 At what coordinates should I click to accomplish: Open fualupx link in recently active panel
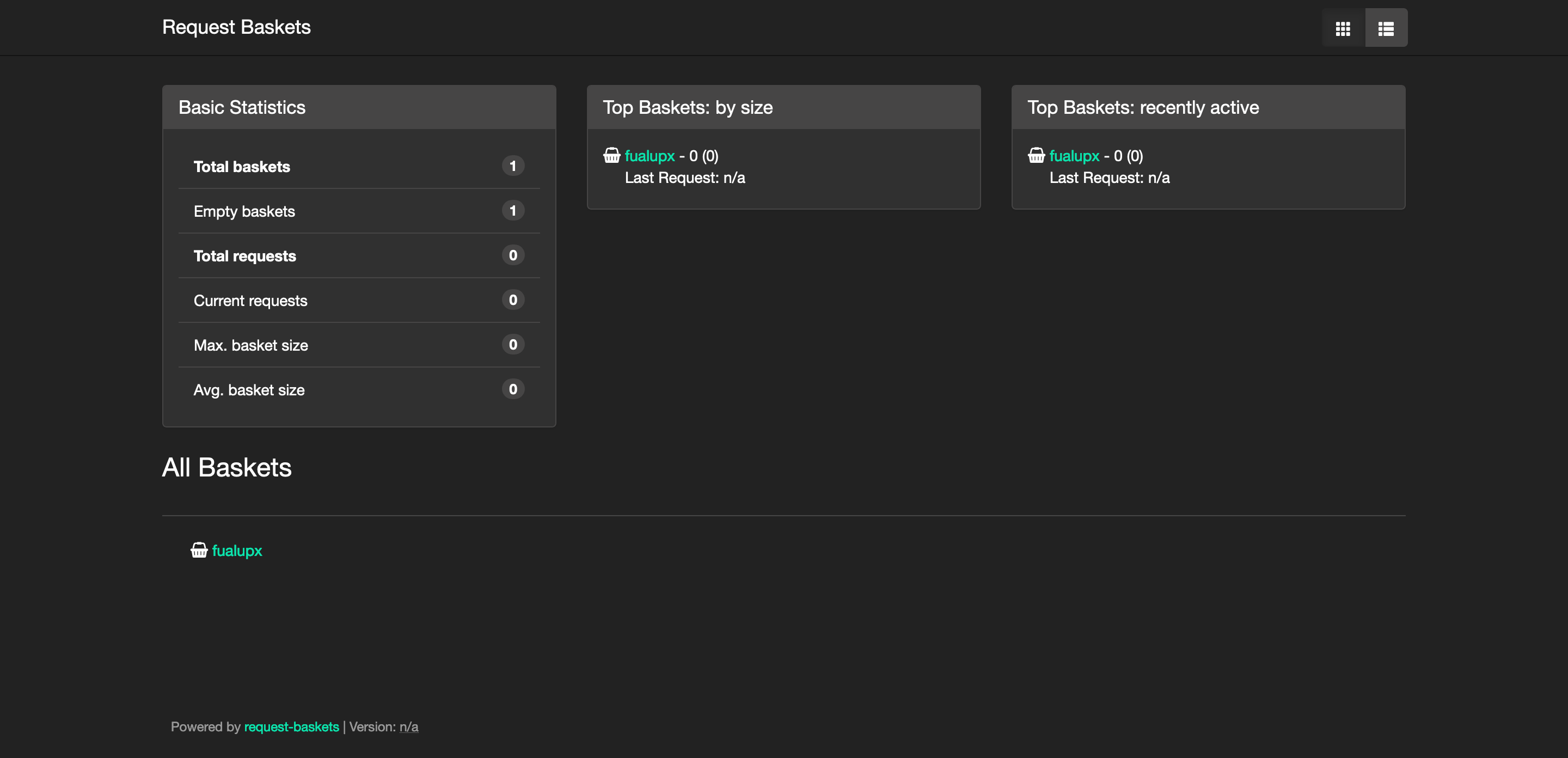[1074, 156]
